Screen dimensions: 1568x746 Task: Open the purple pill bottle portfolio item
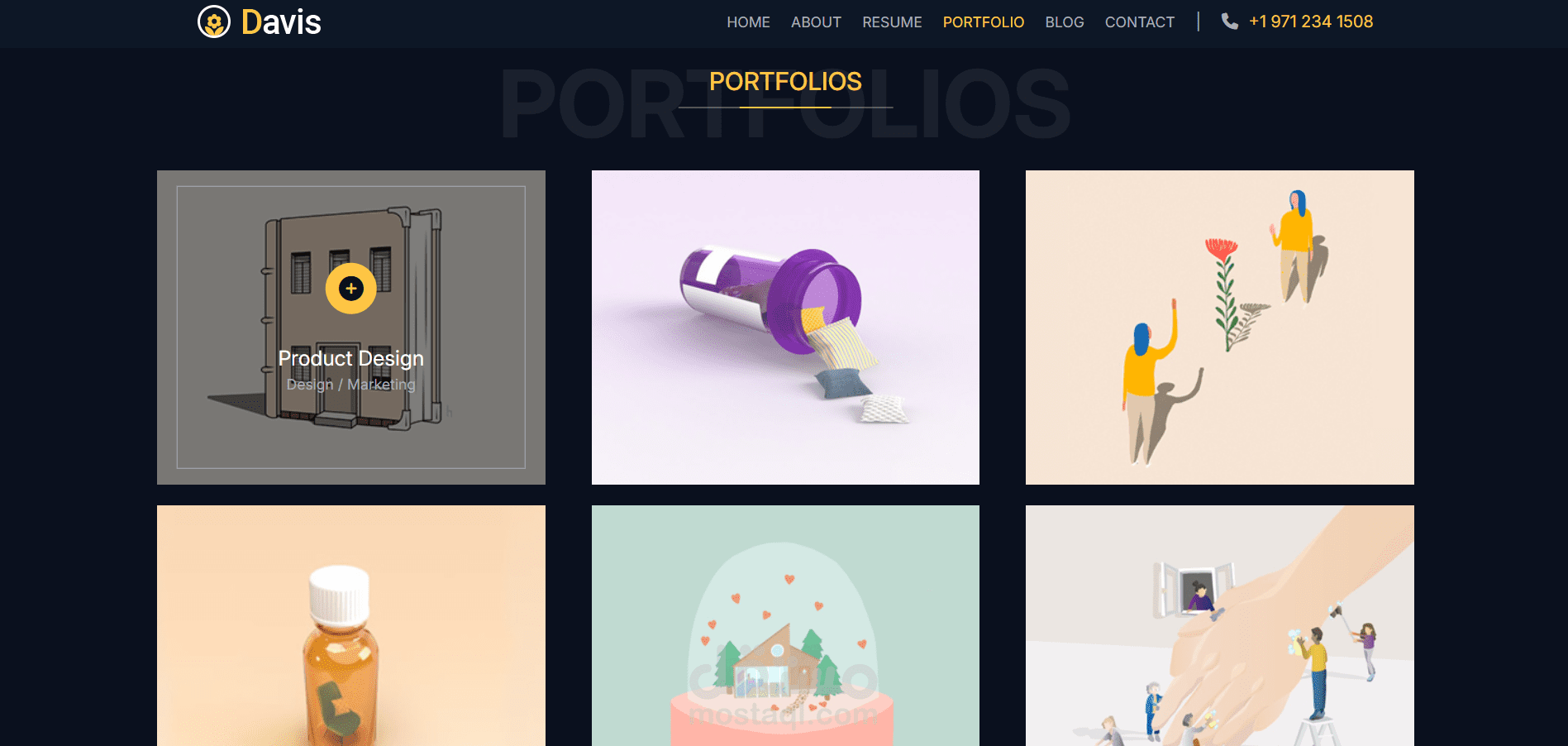click(785, 328)
